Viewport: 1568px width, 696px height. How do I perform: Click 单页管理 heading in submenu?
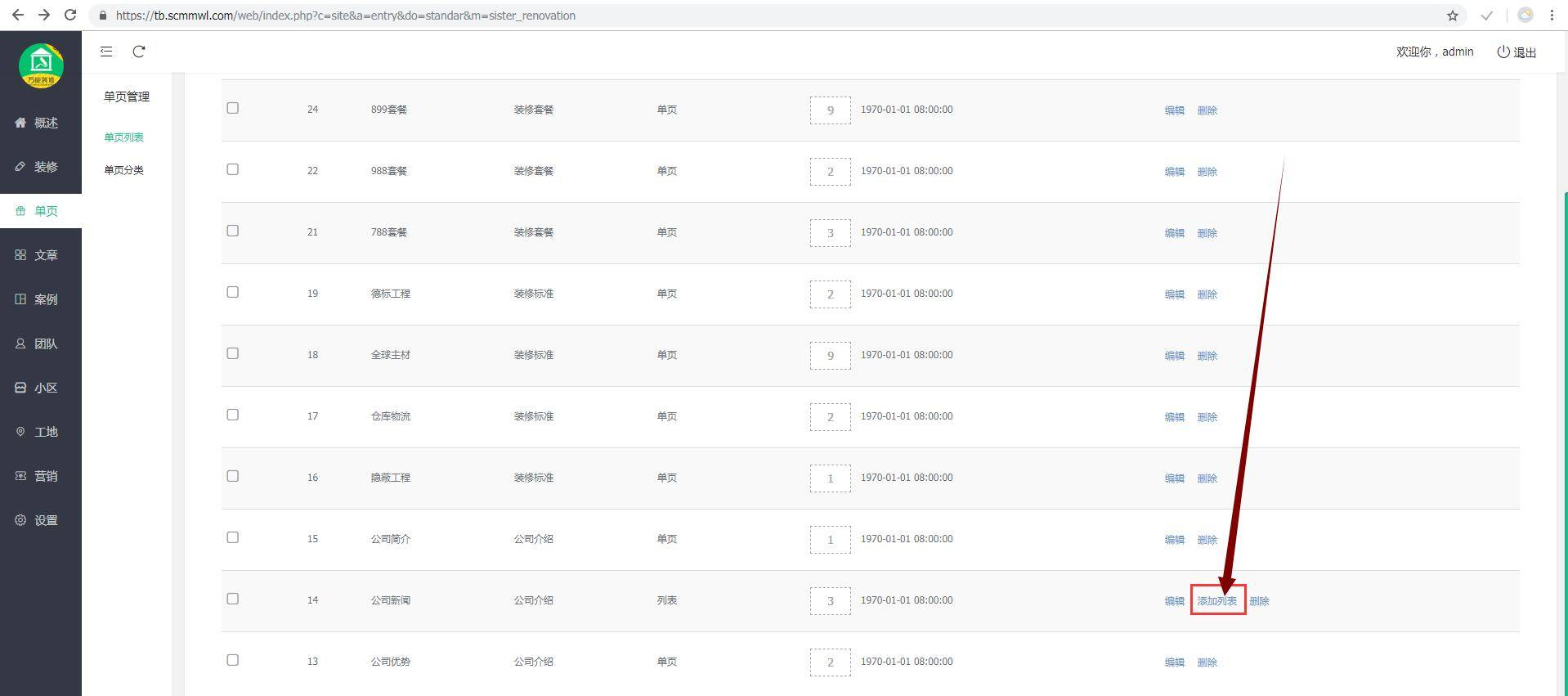pyautogui.click(x=127, y=97)
